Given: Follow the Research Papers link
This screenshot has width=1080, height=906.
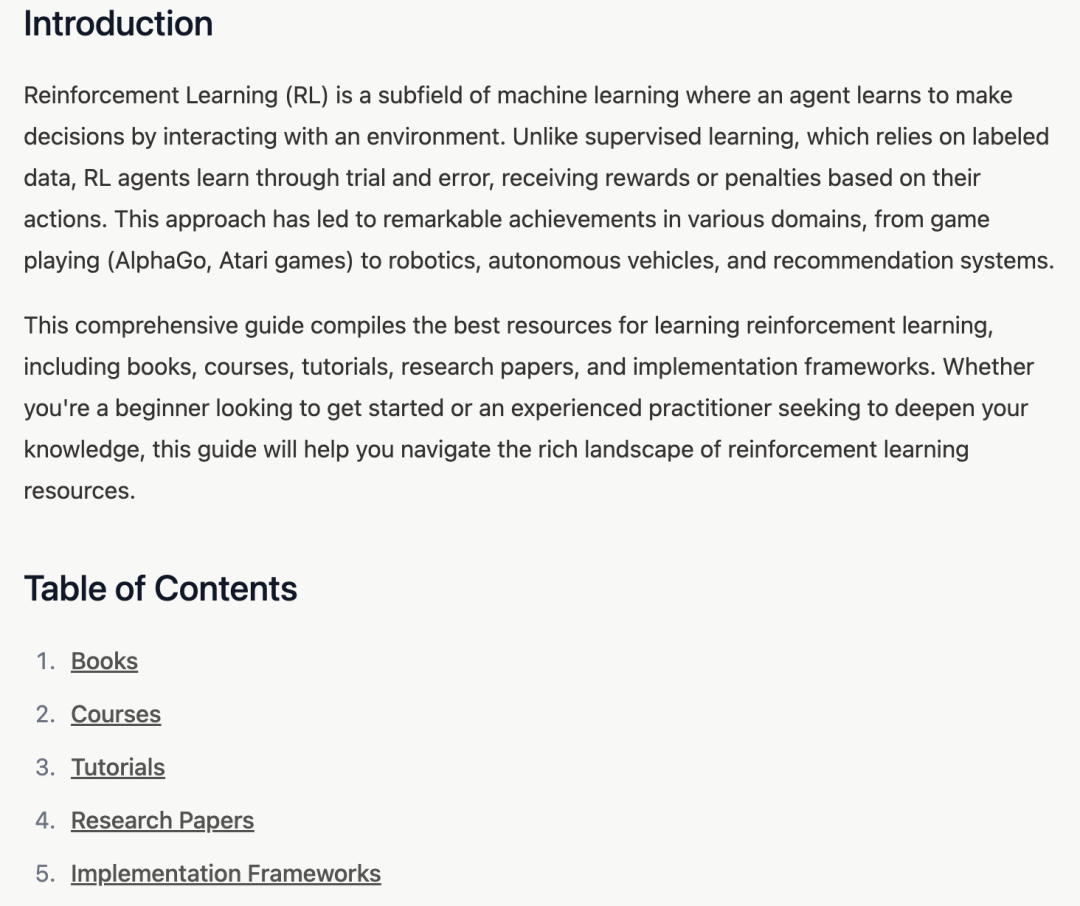Looking at the screenshot, I should [162, 820].
